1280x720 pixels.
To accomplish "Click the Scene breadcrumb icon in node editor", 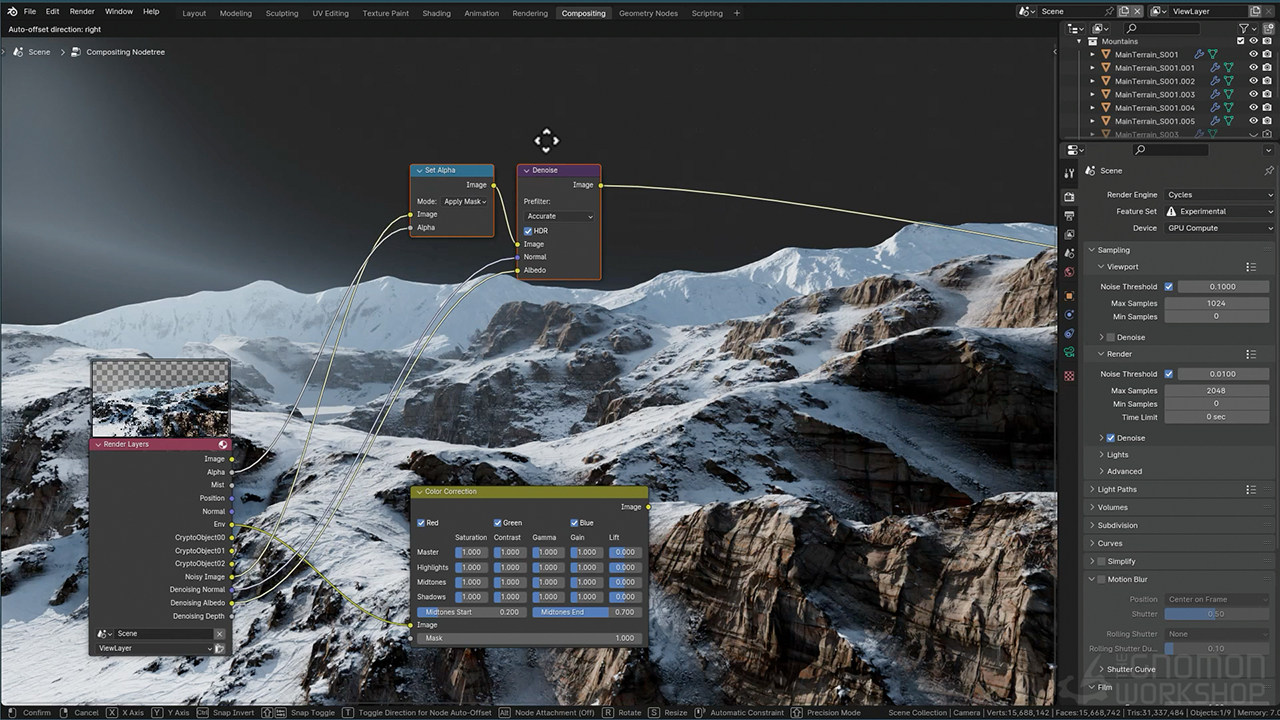I will click(x=17, y=52).
